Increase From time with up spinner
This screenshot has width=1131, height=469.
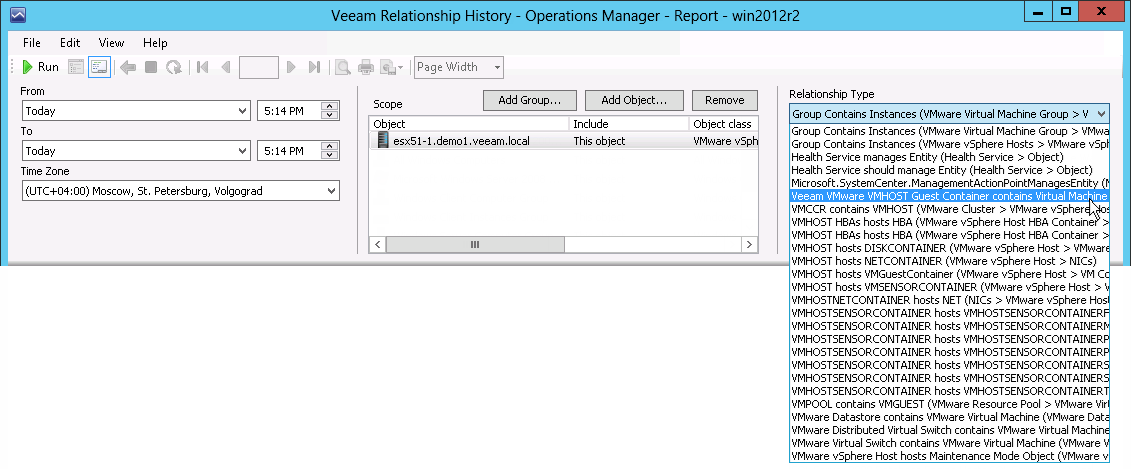[x=330, y=107]
